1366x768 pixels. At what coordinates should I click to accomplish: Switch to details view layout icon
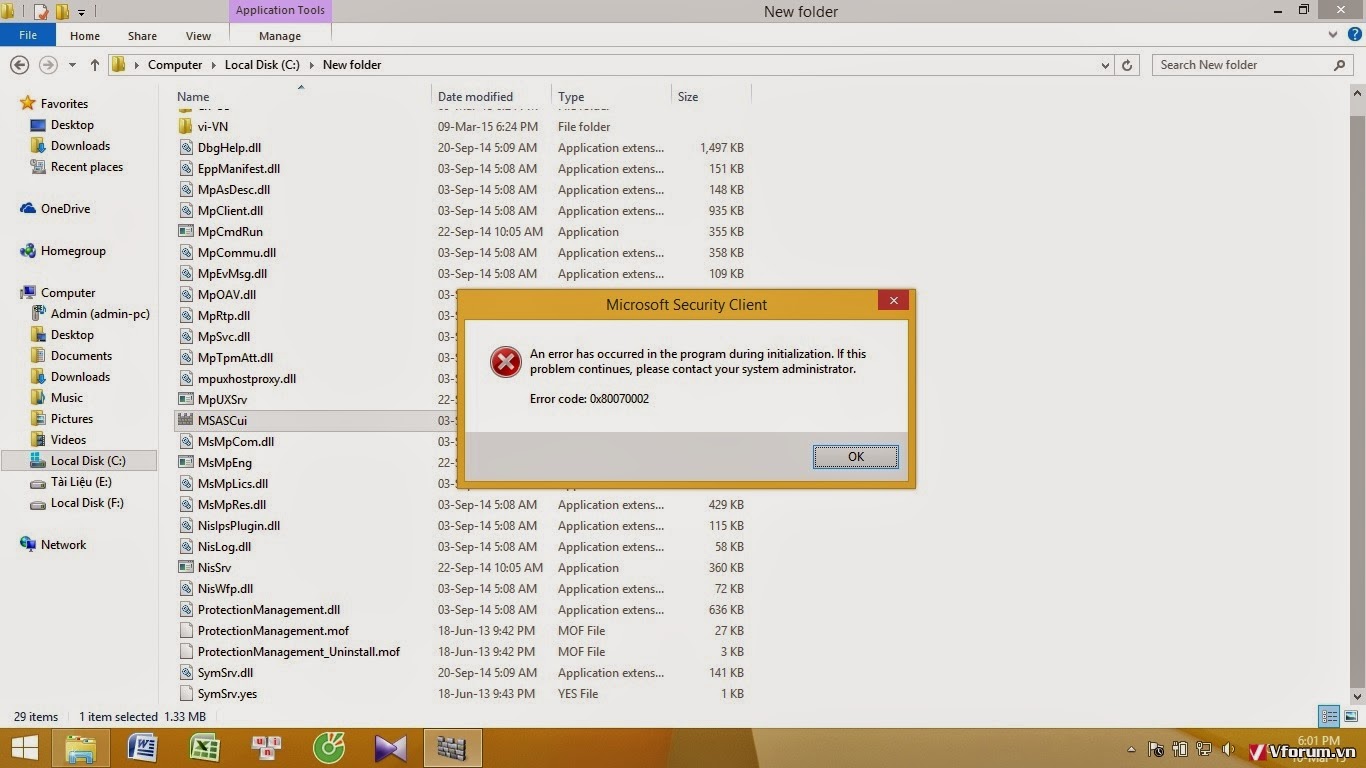(1329, 716)
